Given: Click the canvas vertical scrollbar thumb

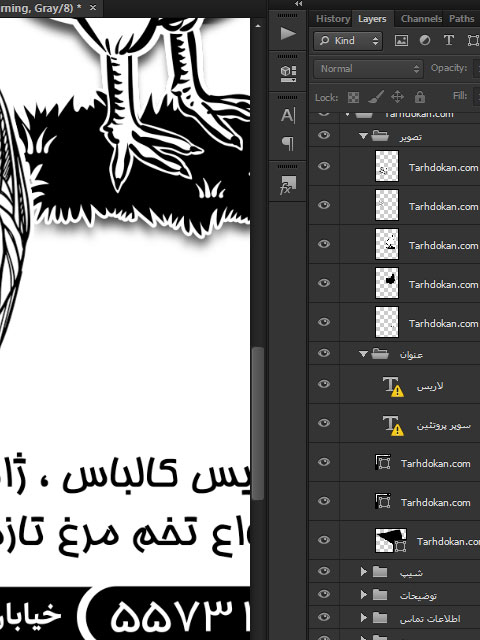Looking at the screenshot, I should tap(258, 423).
